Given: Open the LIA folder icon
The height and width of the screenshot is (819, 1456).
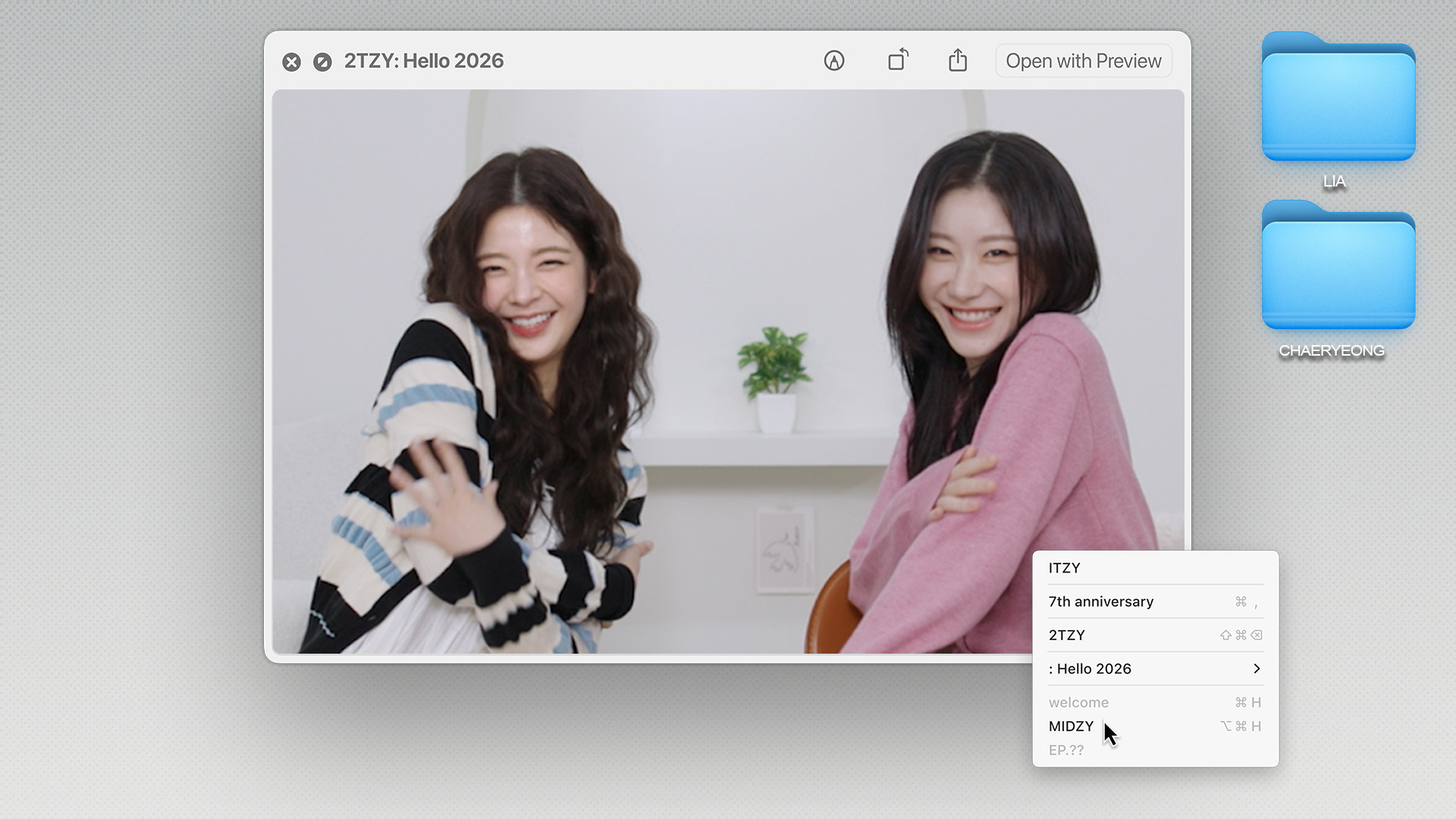Looking at the screenshot, I should pos(1338,99).
